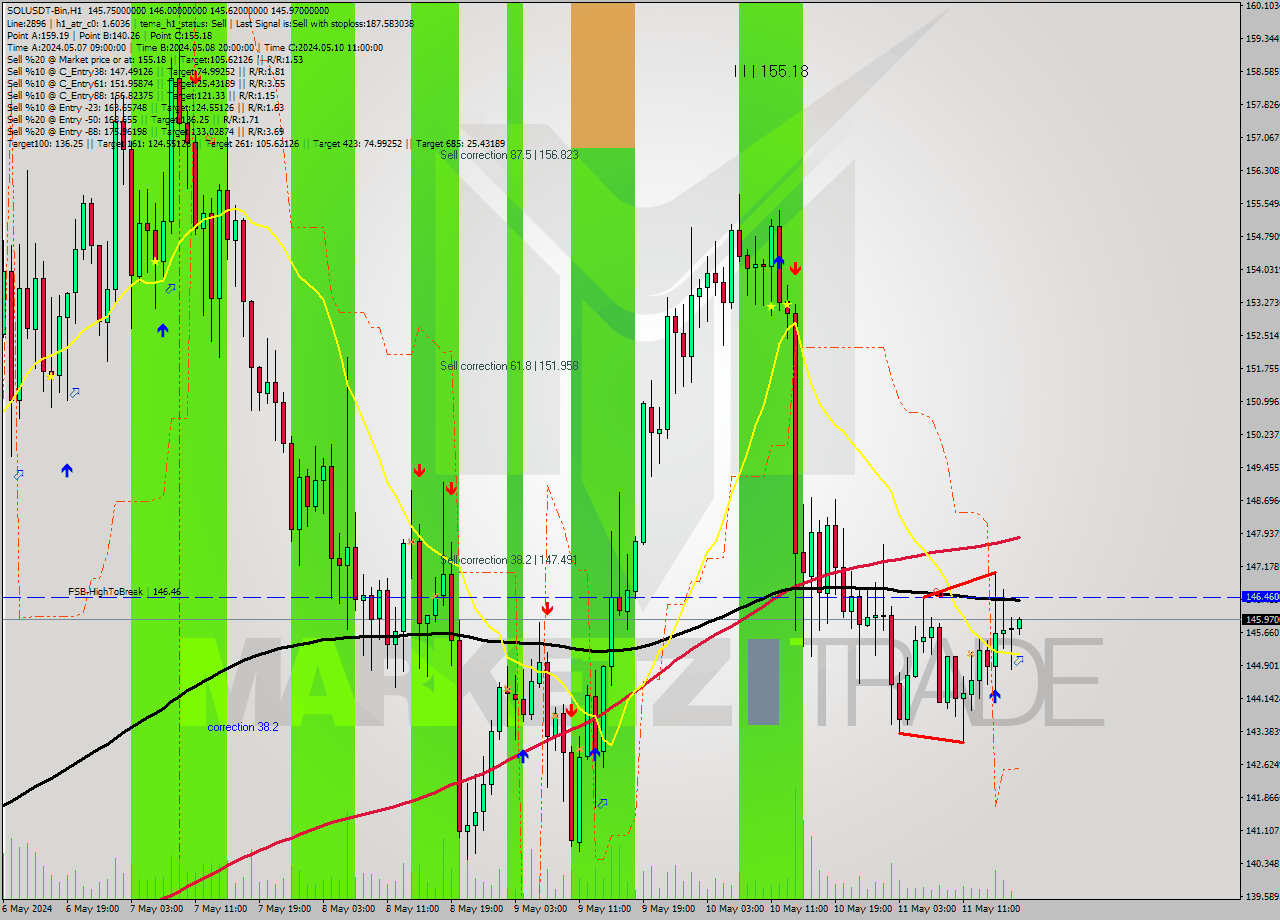This screenshot has width=1280, height=920.
Task: Click the 145.970 current price tag
Action: 1260,619
